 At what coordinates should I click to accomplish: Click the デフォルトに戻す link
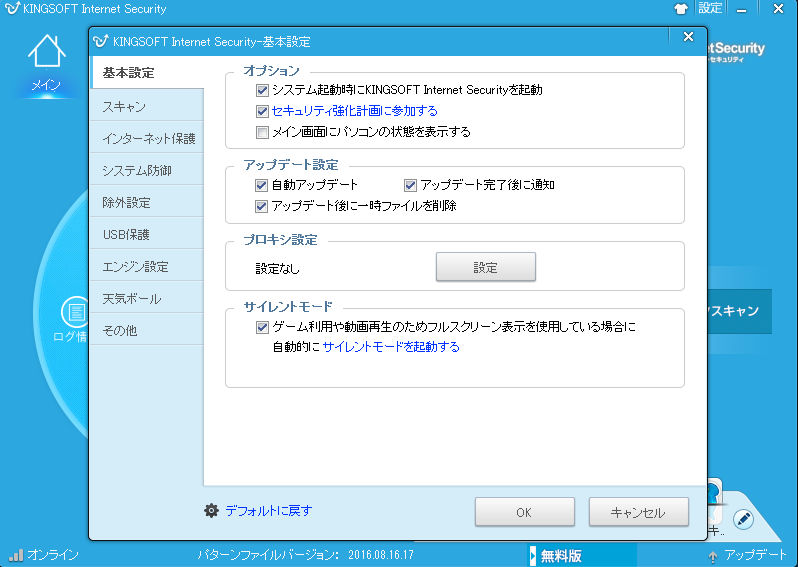pyautogui.click(x=269, y=511)
